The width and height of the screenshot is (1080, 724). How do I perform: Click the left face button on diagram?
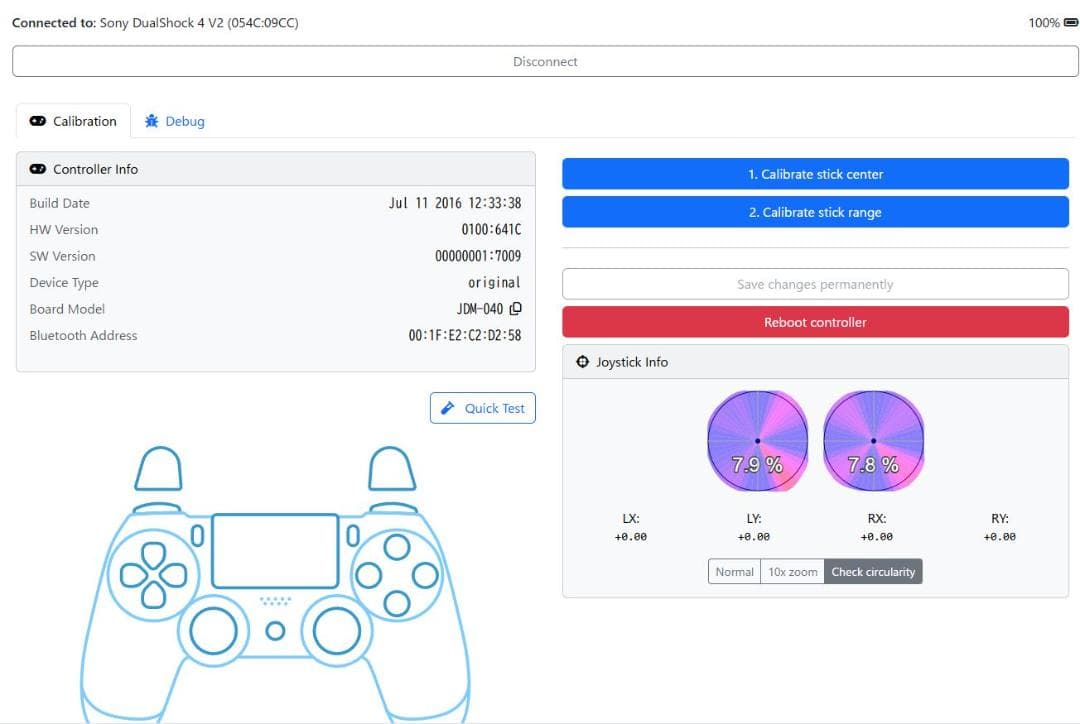tap(368, 575)
